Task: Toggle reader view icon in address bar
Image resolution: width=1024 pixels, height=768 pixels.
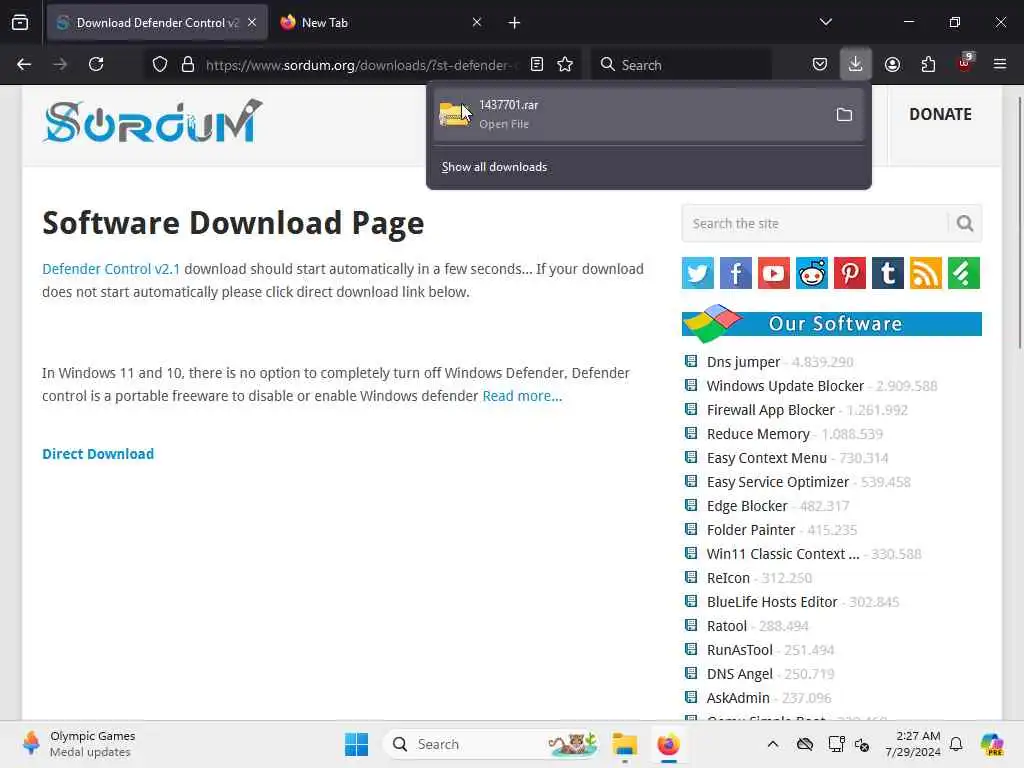Action: click(537, 65)
